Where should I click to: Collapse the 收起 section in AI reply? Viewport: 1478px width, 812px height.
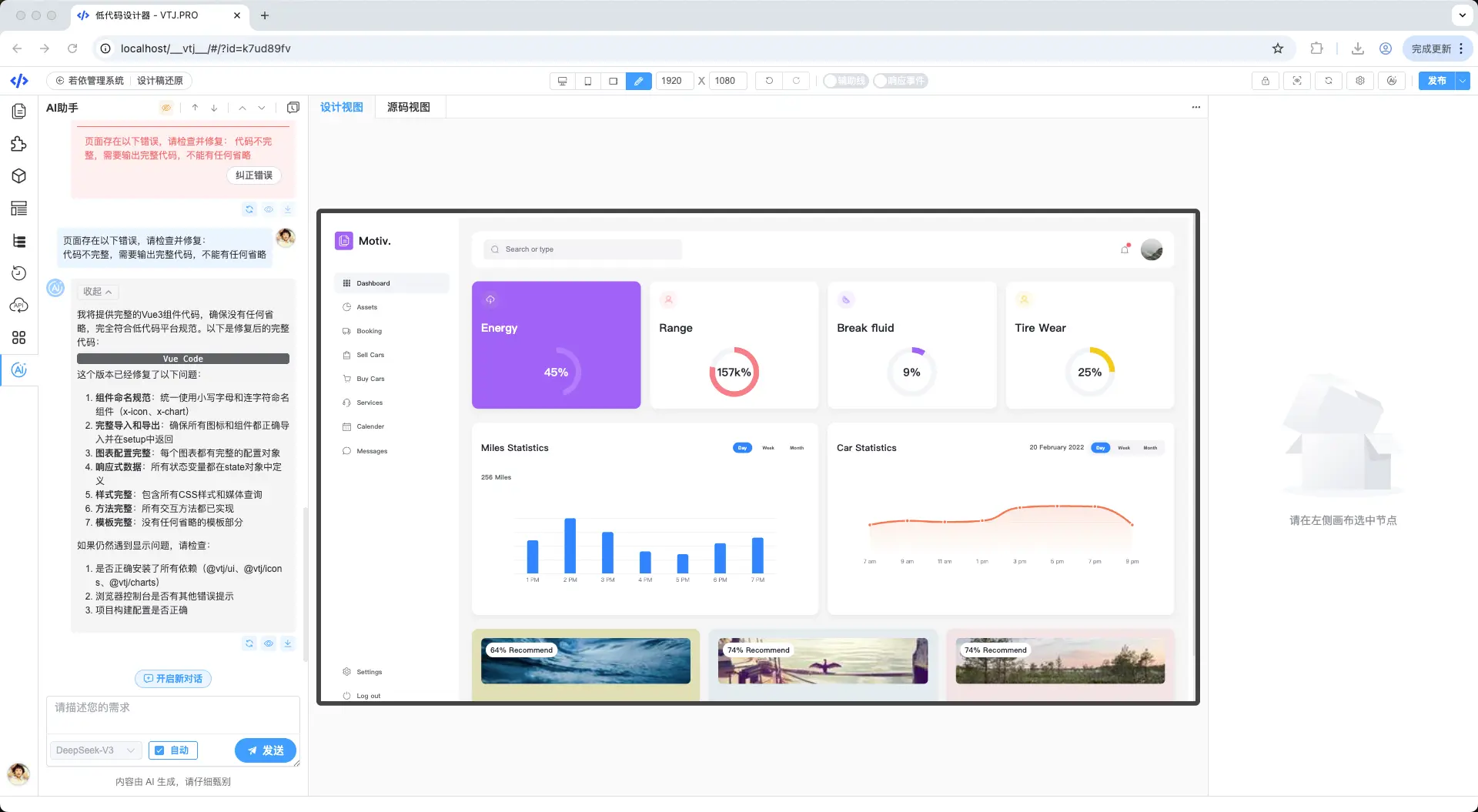click(98, 292)
